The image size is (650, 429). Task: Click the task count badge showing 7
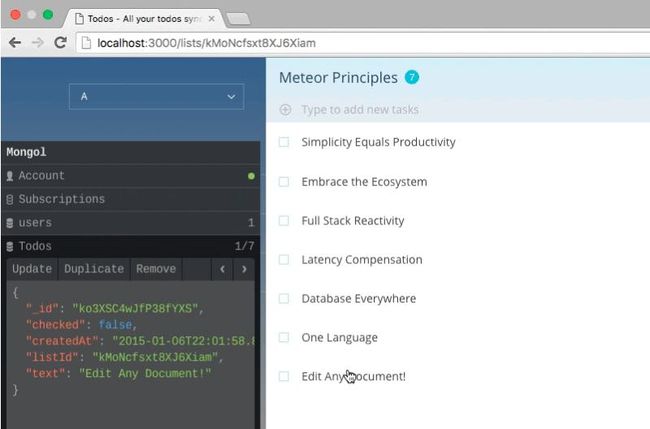[412, 77]
